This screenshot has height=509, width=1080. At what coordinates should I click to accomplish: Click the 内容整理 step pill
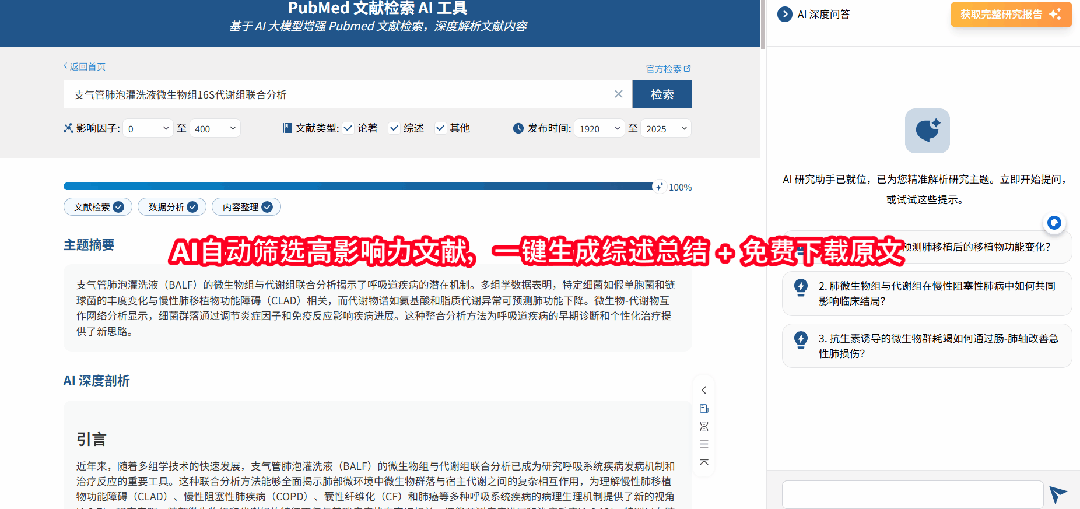click(x=246, y=207)
